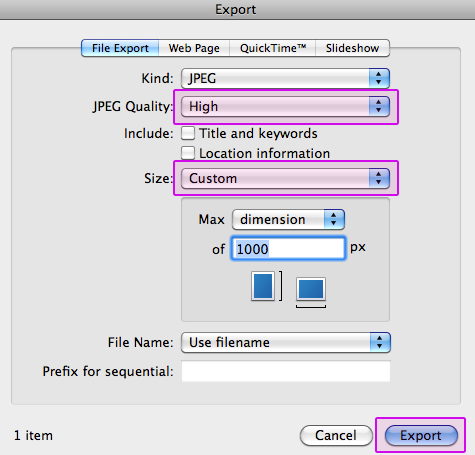
Task: Switch to the QuickTime tab
Action: (272, 48)
